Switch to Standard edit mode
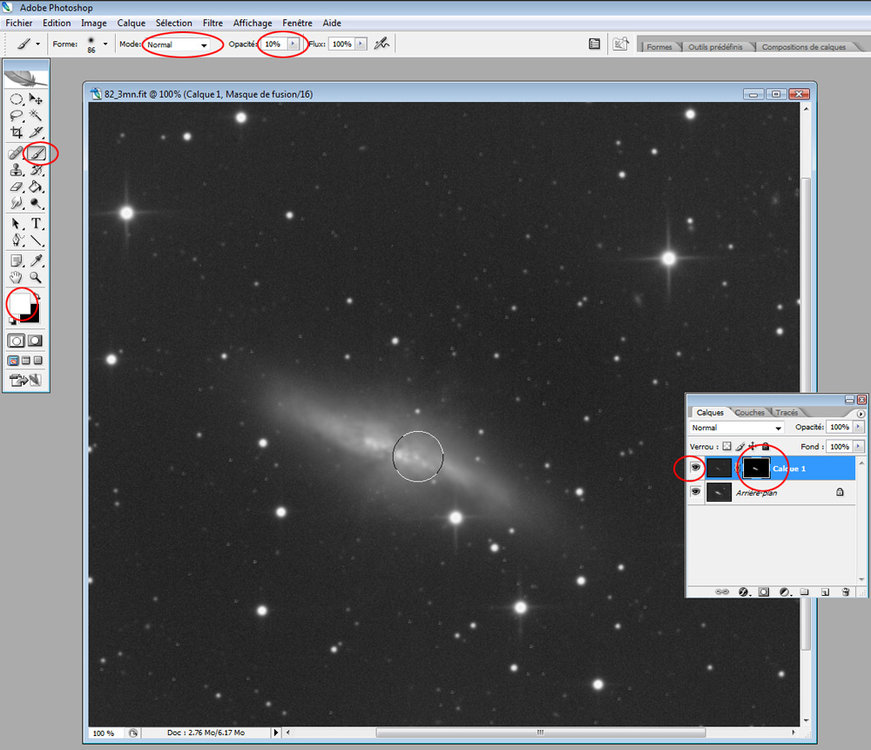Viewport: 871px width, 750px height. pyautogui.click(x=16, y=341)
